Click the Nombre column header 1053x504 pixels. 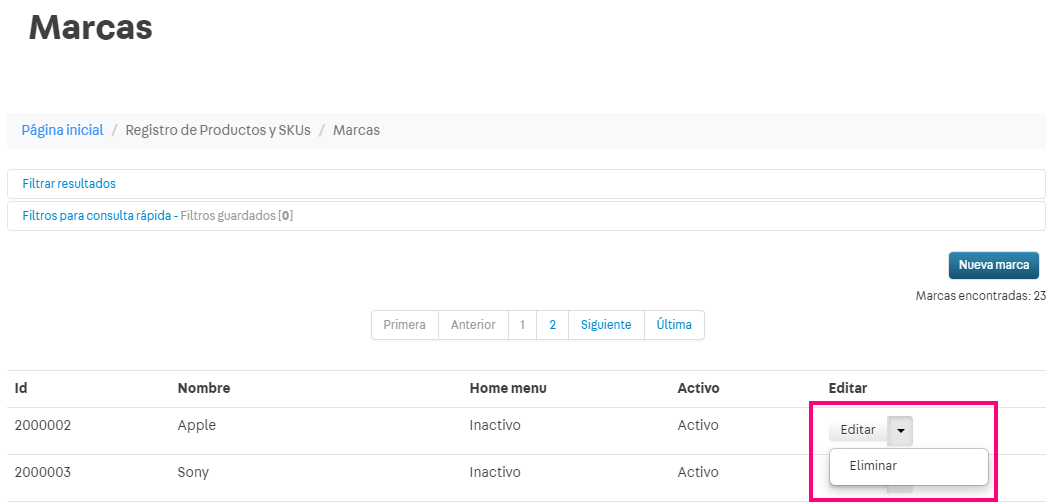[203, 388]
